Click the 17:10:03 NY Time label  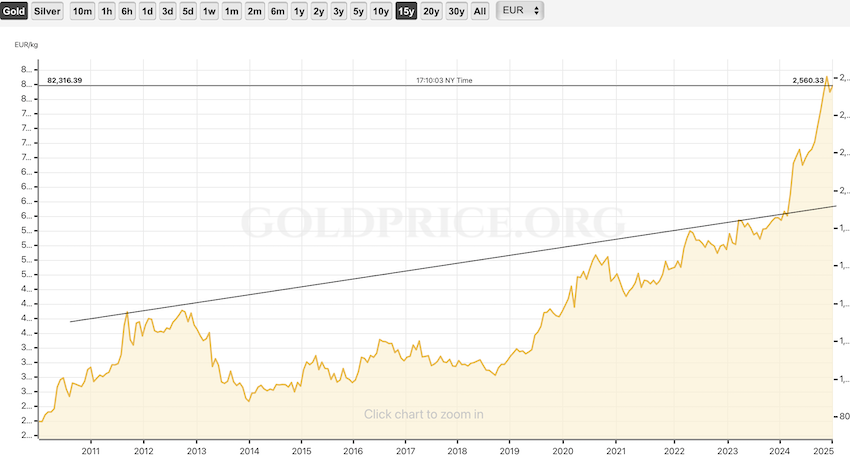point(444,80)
